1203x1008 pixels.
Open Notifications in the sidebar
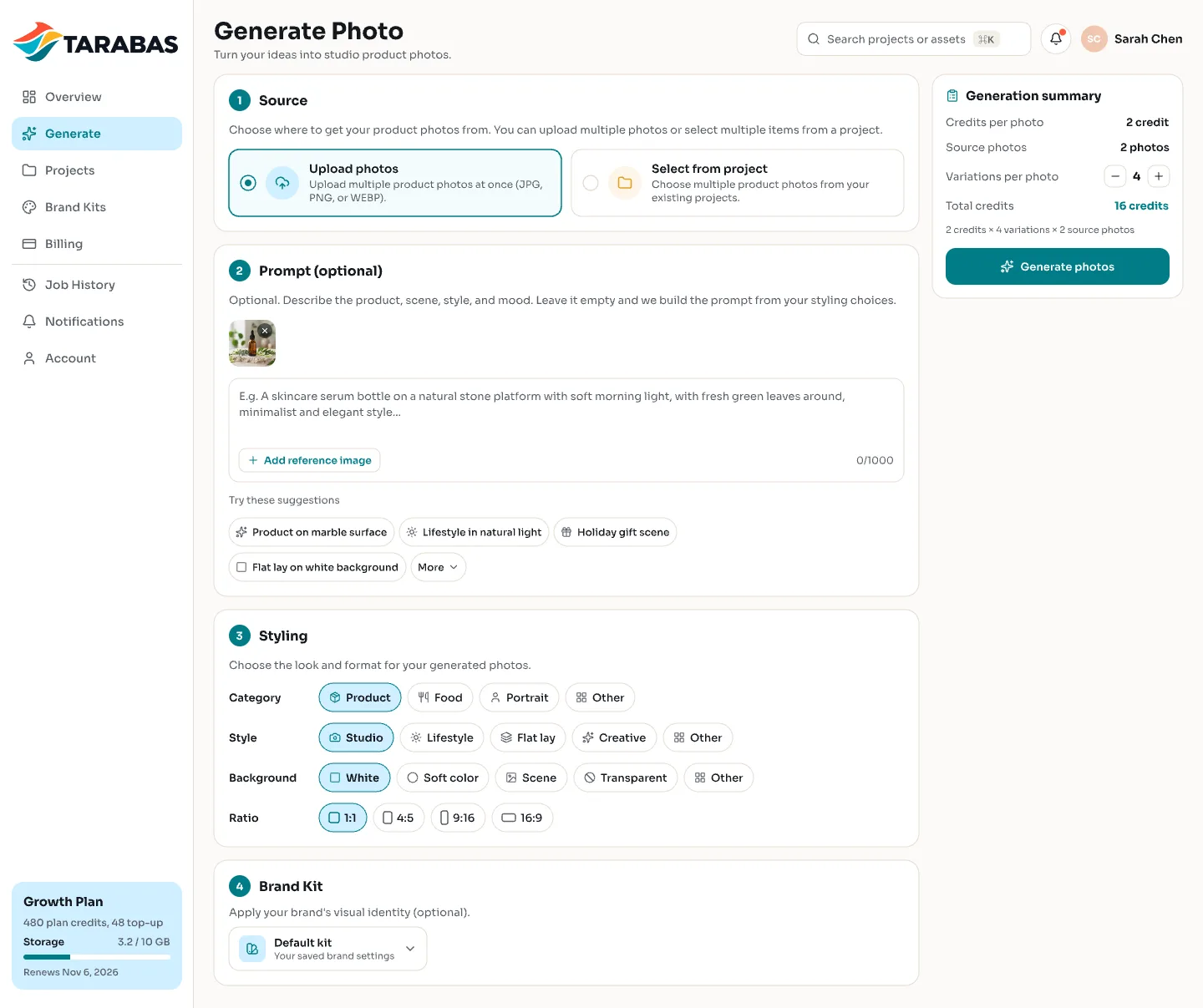[97, 322]
